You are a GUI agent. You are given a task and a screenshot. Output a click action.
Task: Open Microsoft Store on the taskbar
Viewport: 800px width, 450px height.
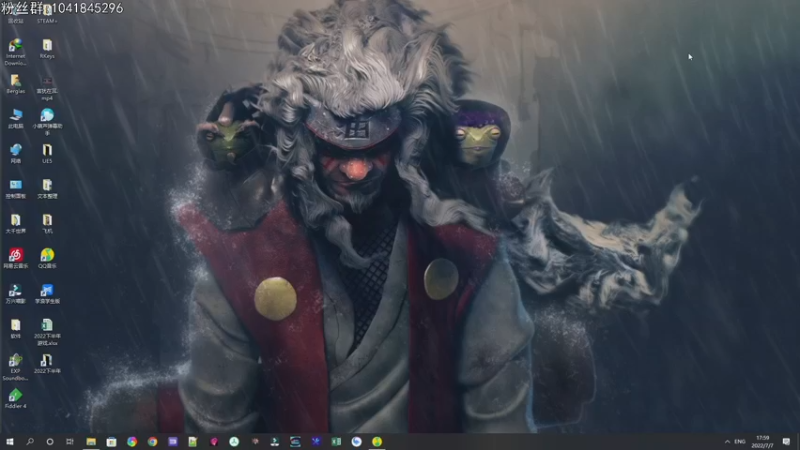[x=111, y=441]
